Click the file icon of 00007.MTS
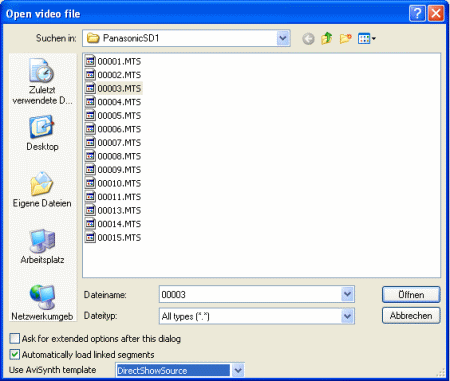Screen dimensions: 450x381 [x=90, y=143]
